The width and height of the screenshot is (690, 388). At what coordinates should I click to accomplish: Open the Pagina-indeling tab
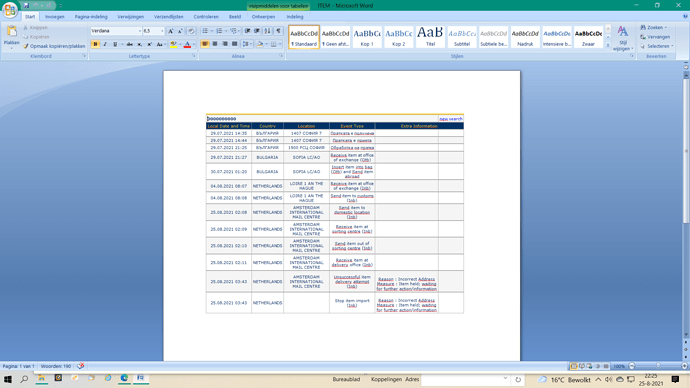point(91,17)
